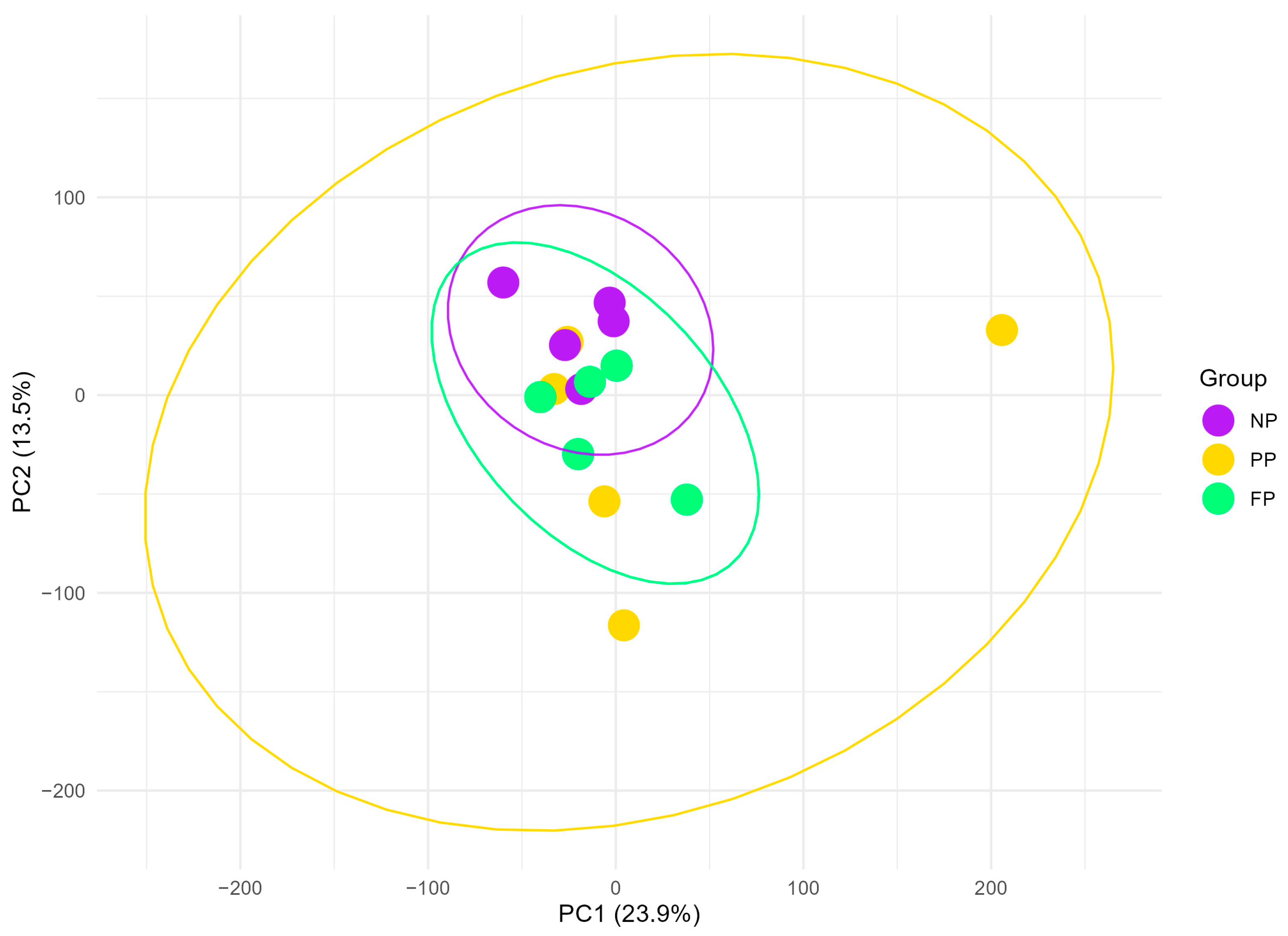Click the yellow PP legend swatch
This screenshot has width=1288, height=936.
click(1218, 460)
